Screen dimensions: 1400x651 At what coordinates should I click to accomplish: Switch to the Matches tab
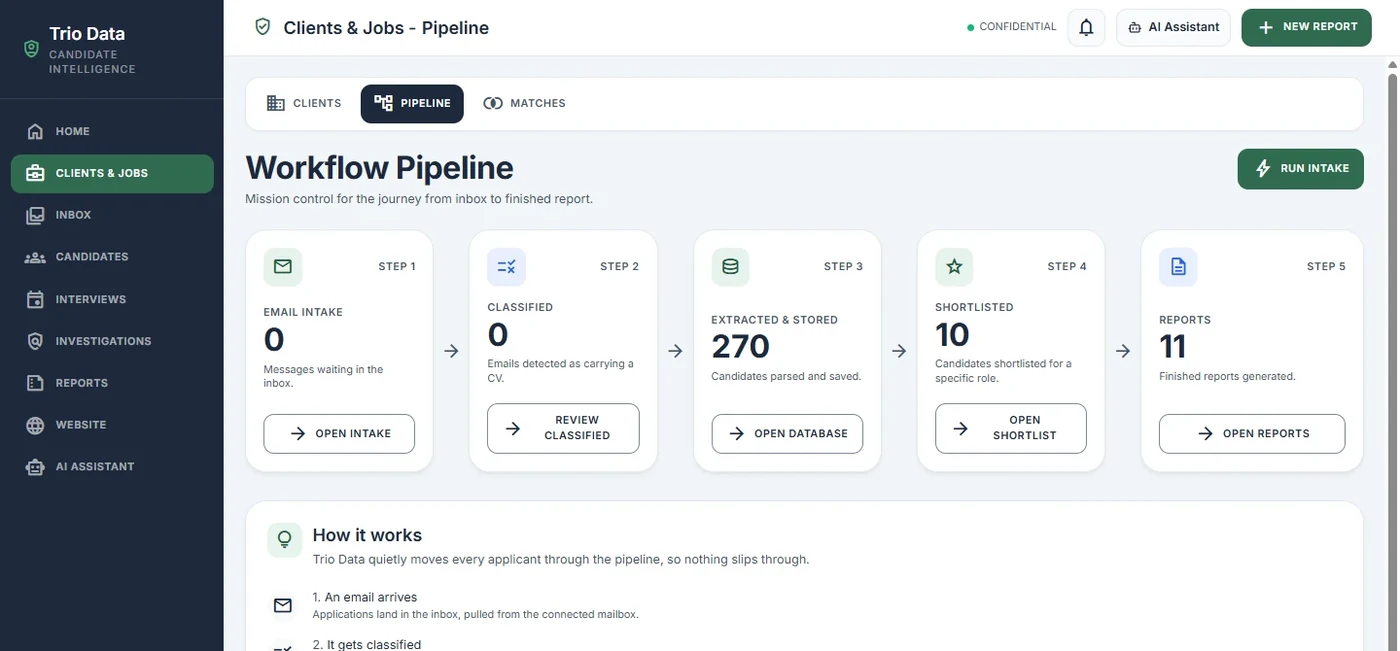tap(524, 103)
